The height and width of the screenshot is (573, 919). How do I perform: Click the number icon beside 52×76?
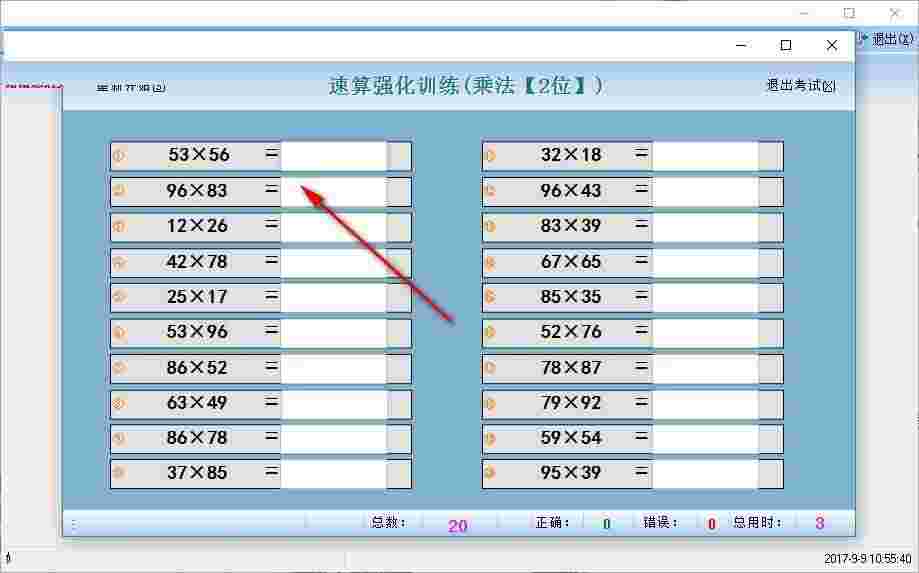coord(491,332)
